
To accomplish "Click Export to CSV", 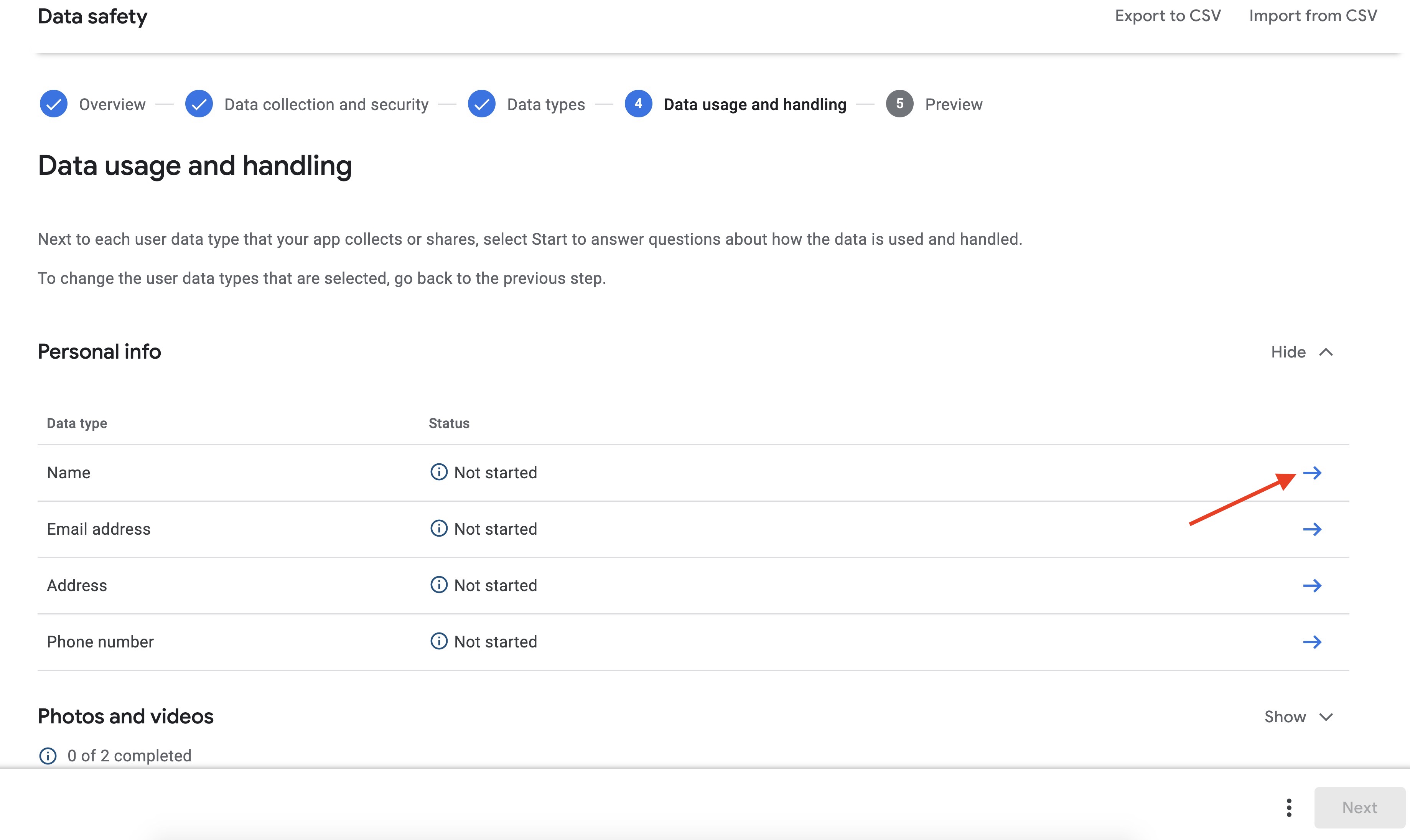I will coord(1168,16).
